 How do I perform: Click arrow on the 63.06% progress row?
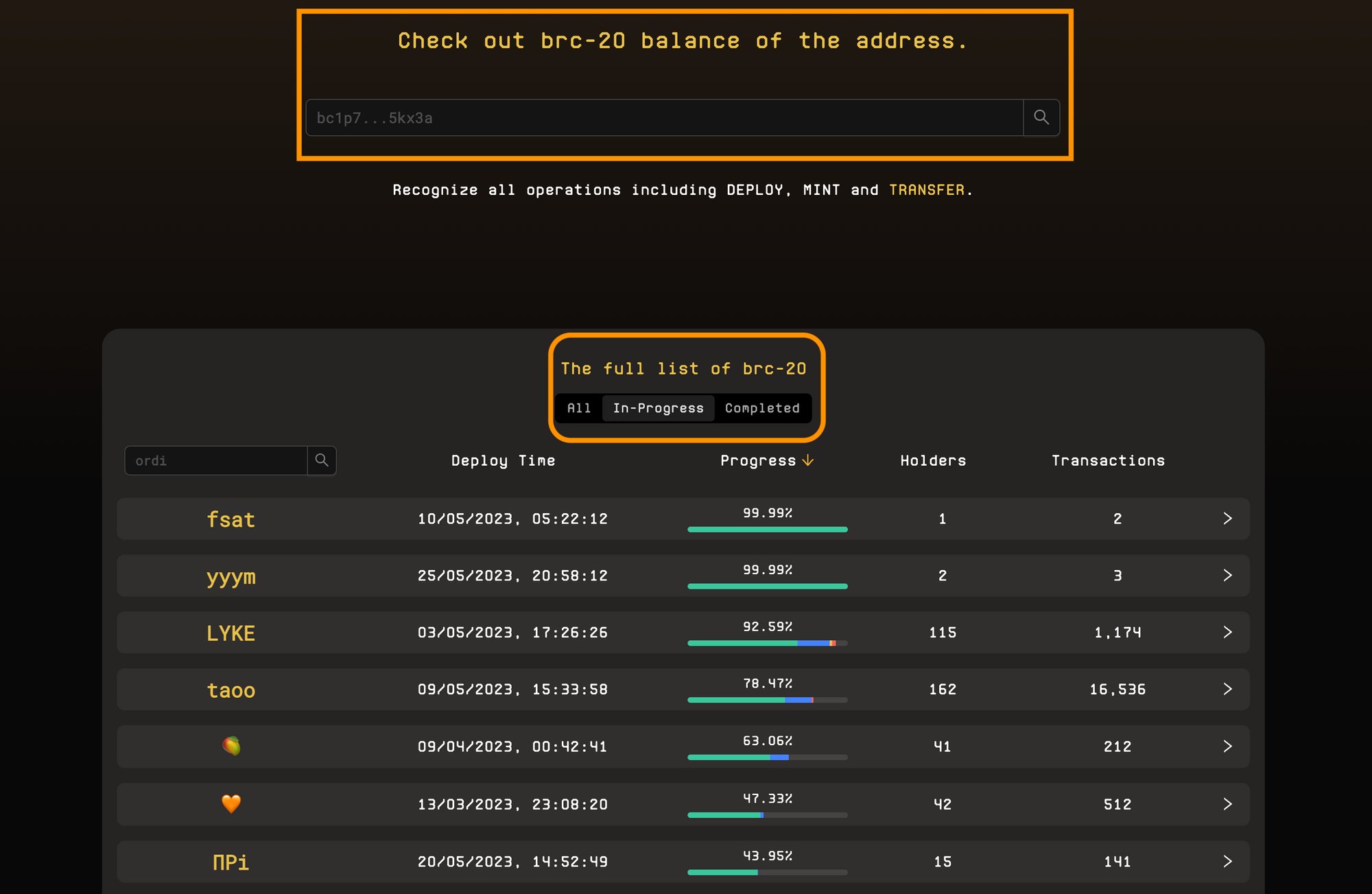[x=1227, y=746]
